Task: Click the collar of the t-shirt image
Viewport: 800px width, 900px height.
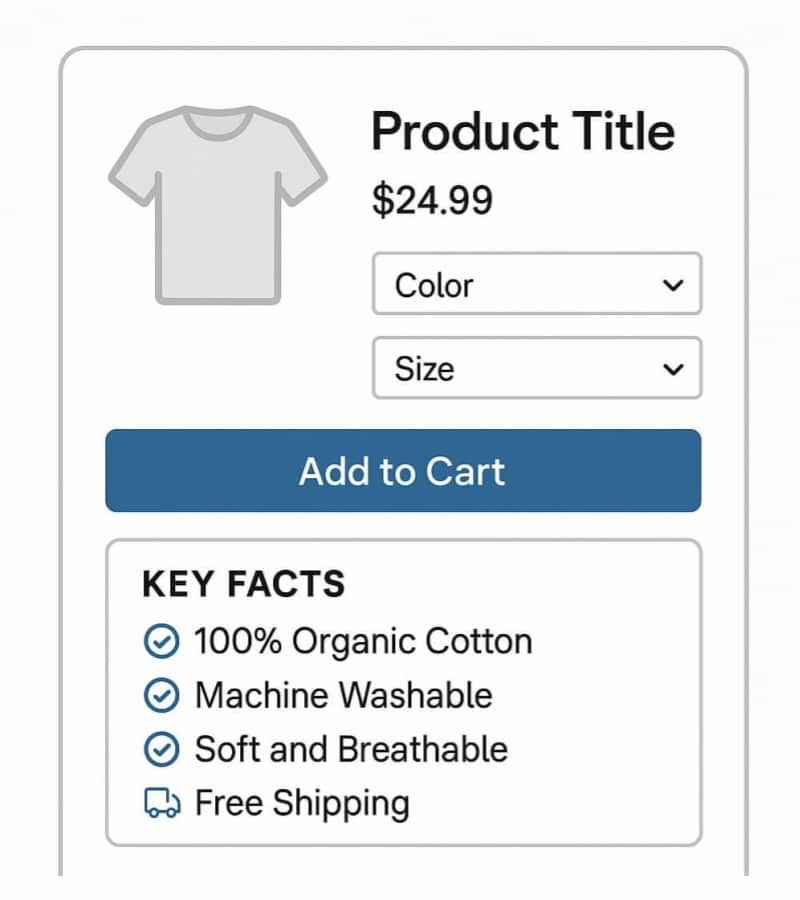Action: 217,125
